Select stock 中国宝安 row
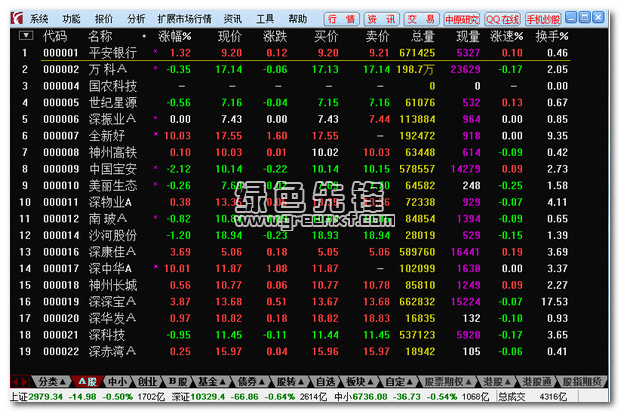The image size is (621, 413). click(x=293, y=169)
